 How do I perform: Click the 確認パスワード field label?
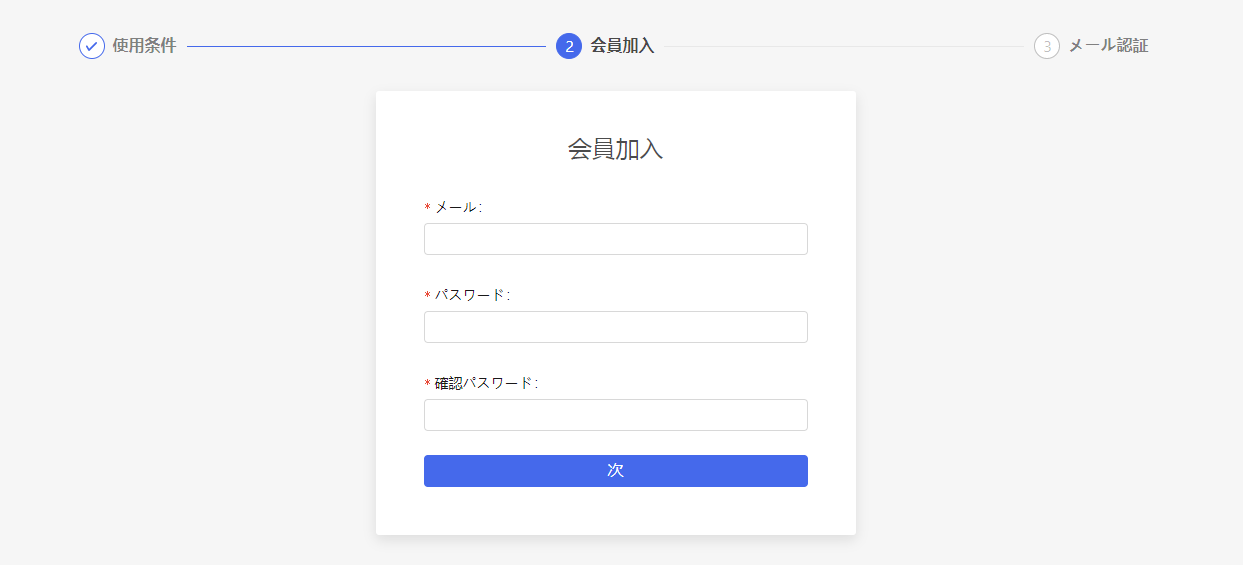pyautogui.click(x=486, y=383)
